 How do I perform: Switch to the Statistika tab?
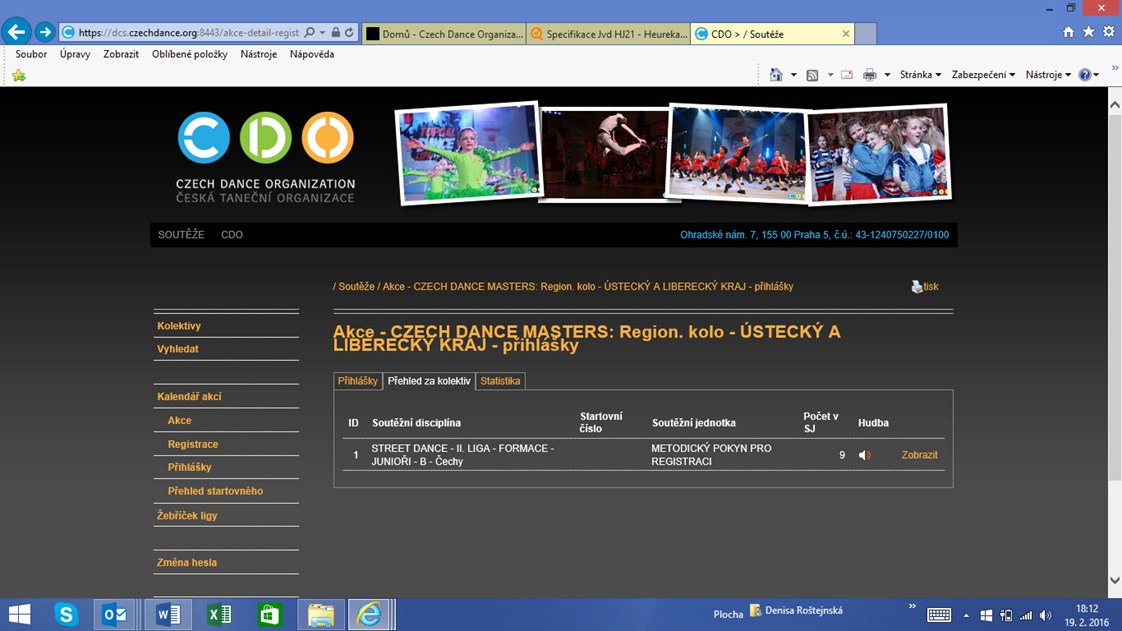tap(500, 381)
